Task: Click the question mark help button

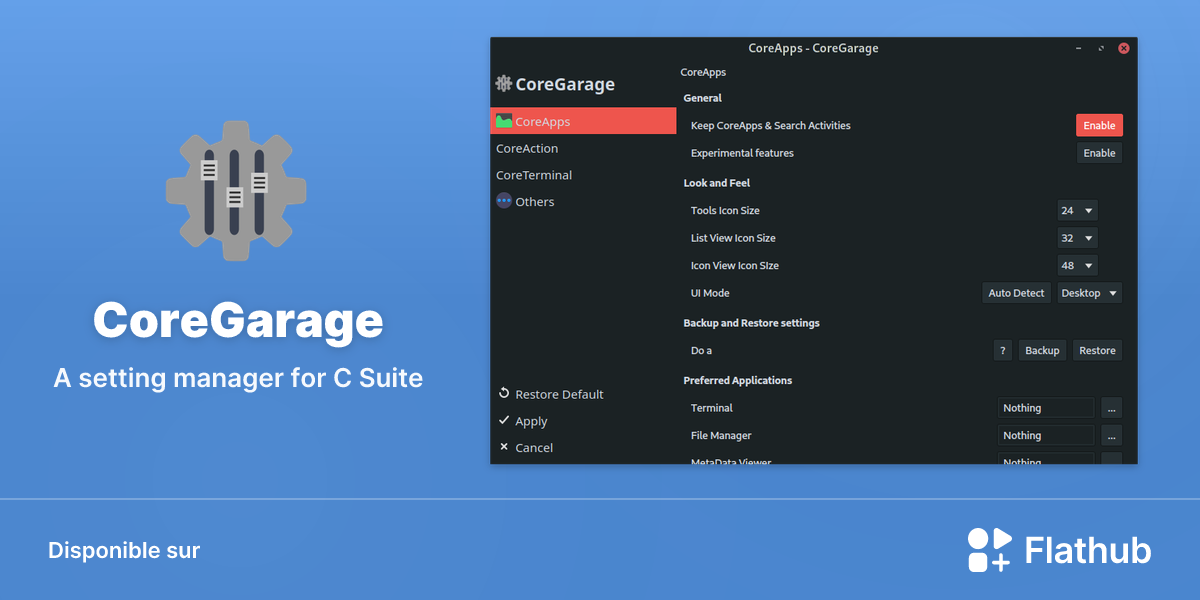Action: click(1003, 350)
